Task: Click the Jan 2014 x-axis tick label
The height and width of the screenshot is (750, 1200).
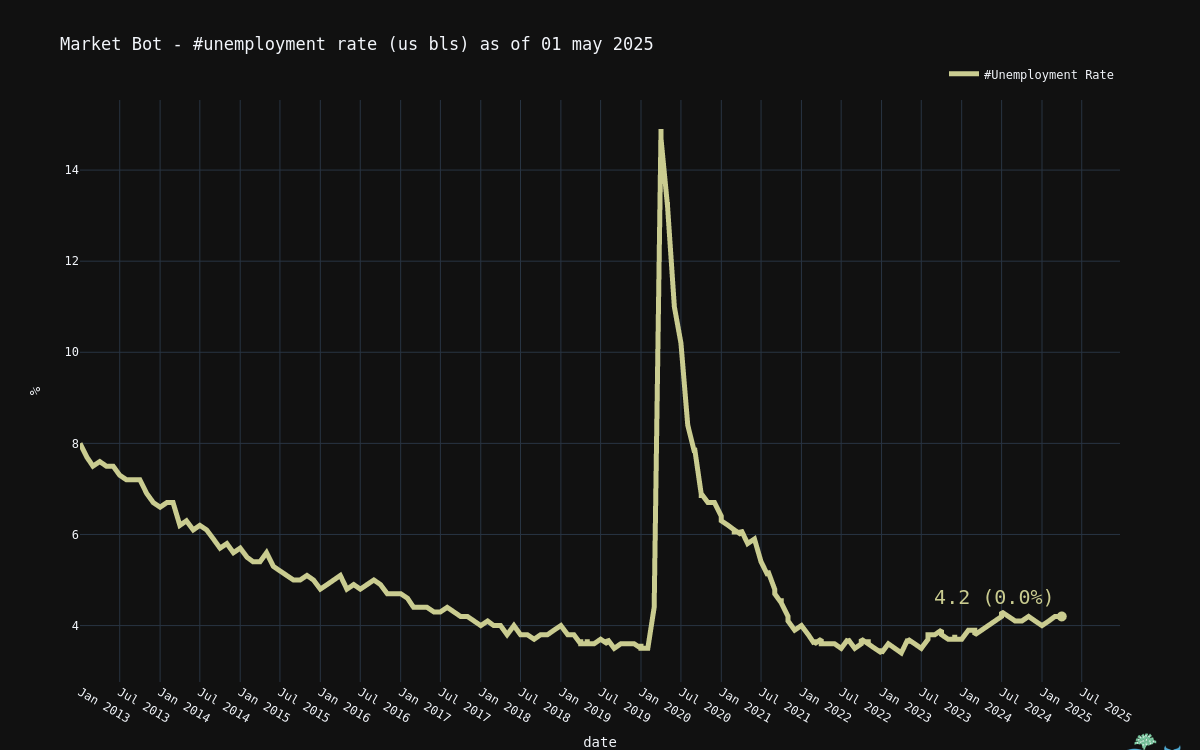Action: point(183,705)
